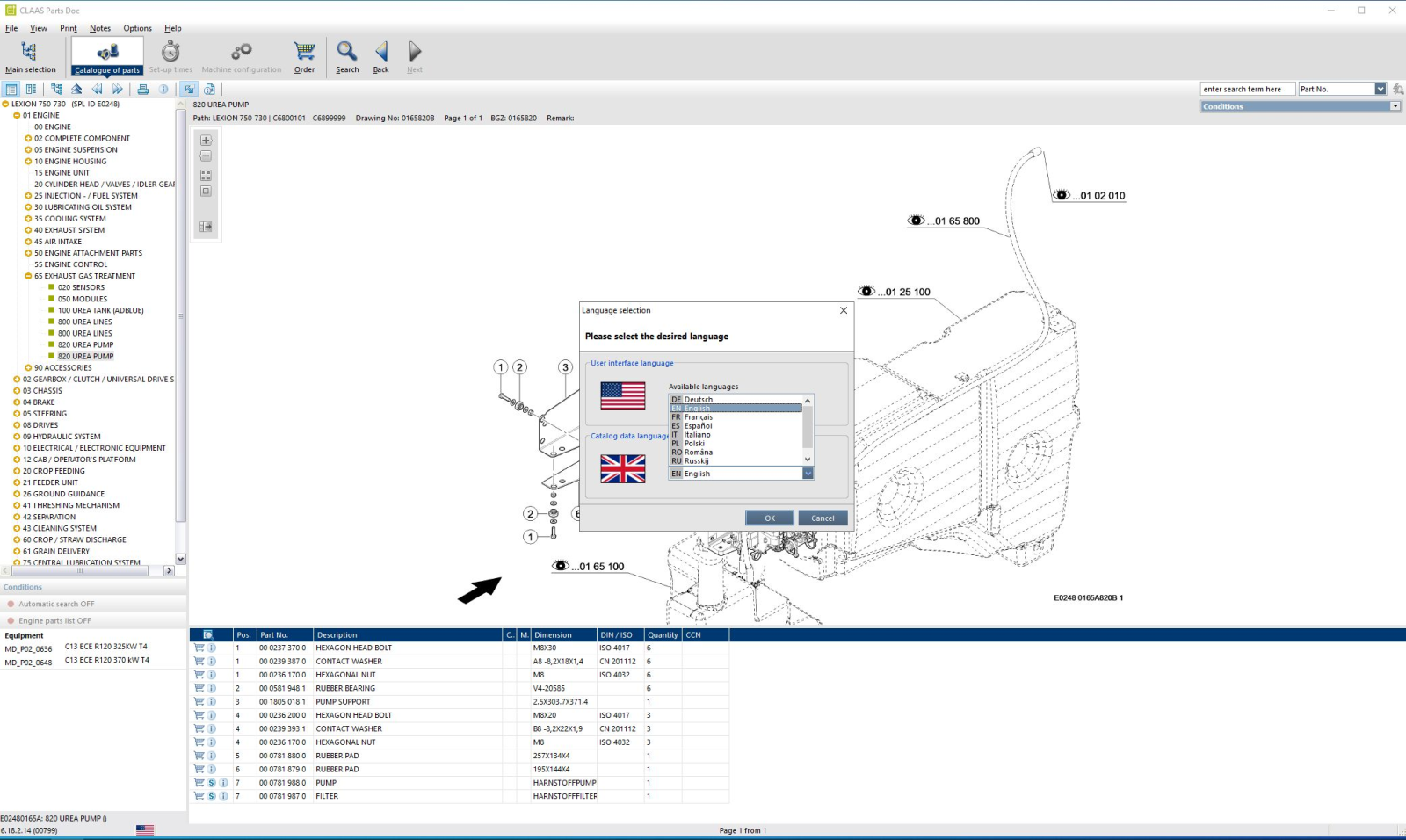The width and height of the screenshot is (1406, 840).
Task: Open the Options menu
Action: (137, 28)
